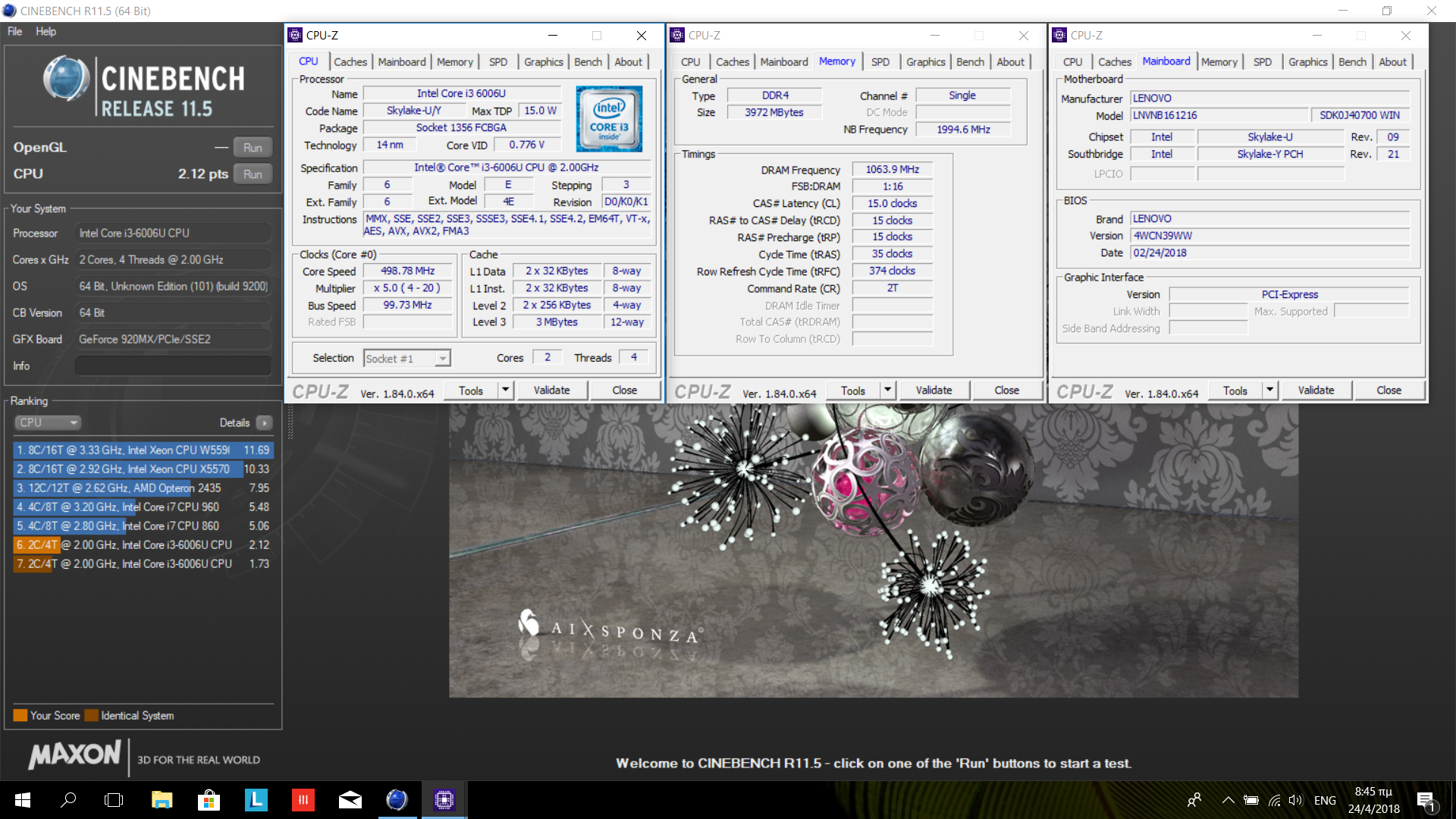
Task: Select ranking row Xeon CPU X5570
Action: [143, 469]
